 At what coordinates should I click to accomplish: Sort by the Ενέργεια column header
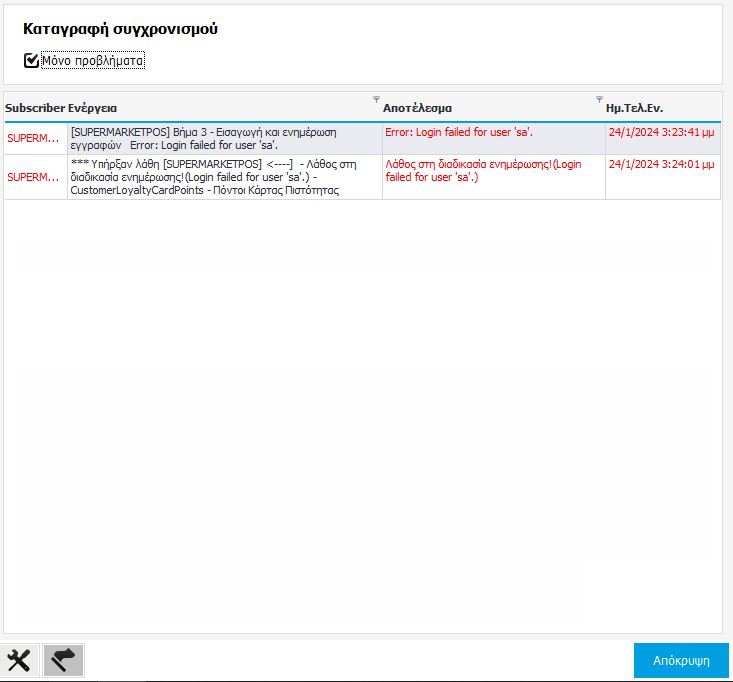[x=92, y=108]
